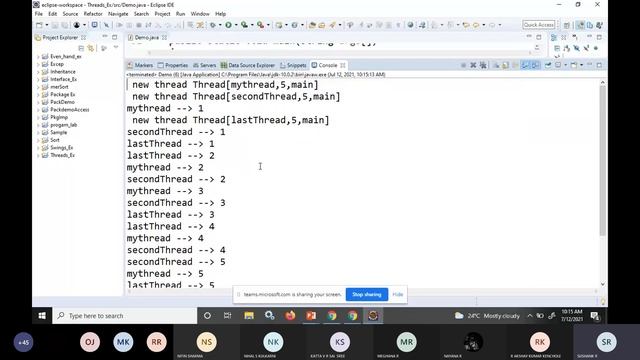Click the Collapse All icon in Project Explorer
Screen dimensions: 640x360
(x=81, y=48)
